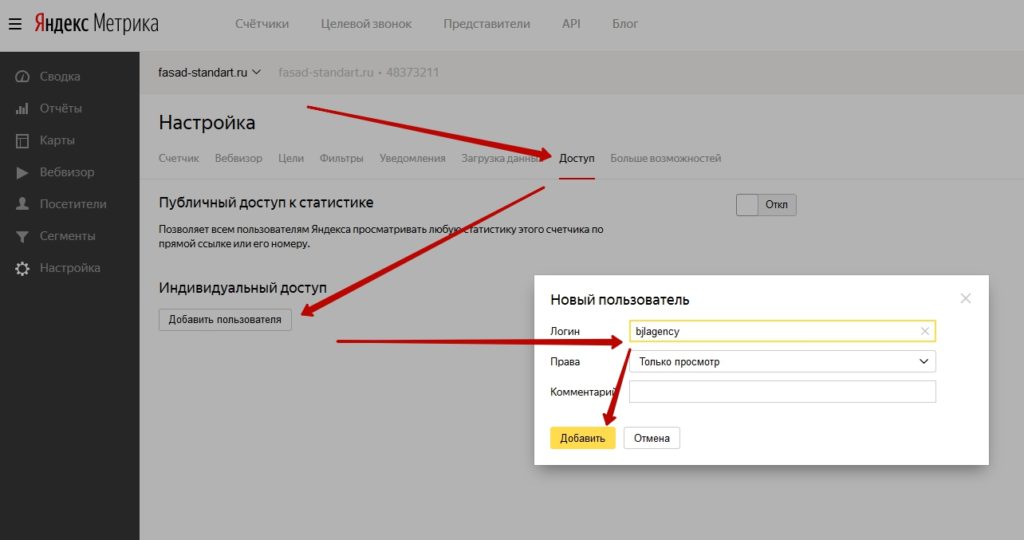Image resolution: width=1024 pixels, height=540 pixels.
Task: Switch to the Счетчик settings tab
Action: pyautogui.click(x=179, y=158)
